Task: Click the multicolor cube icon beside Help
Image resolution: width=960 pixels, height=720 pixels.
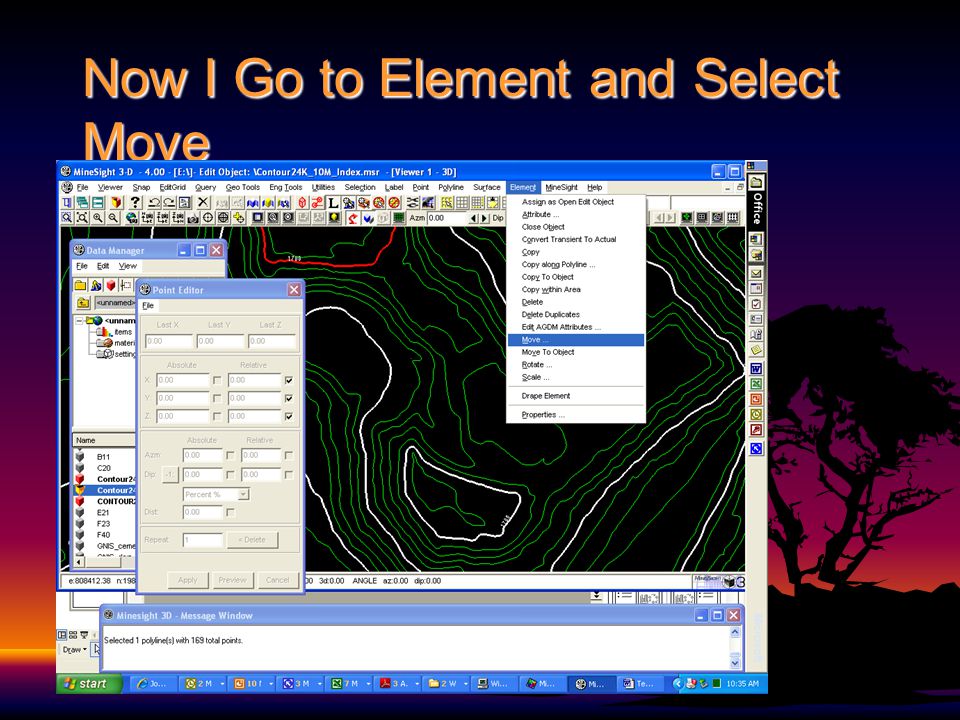Action: [116, 203]
